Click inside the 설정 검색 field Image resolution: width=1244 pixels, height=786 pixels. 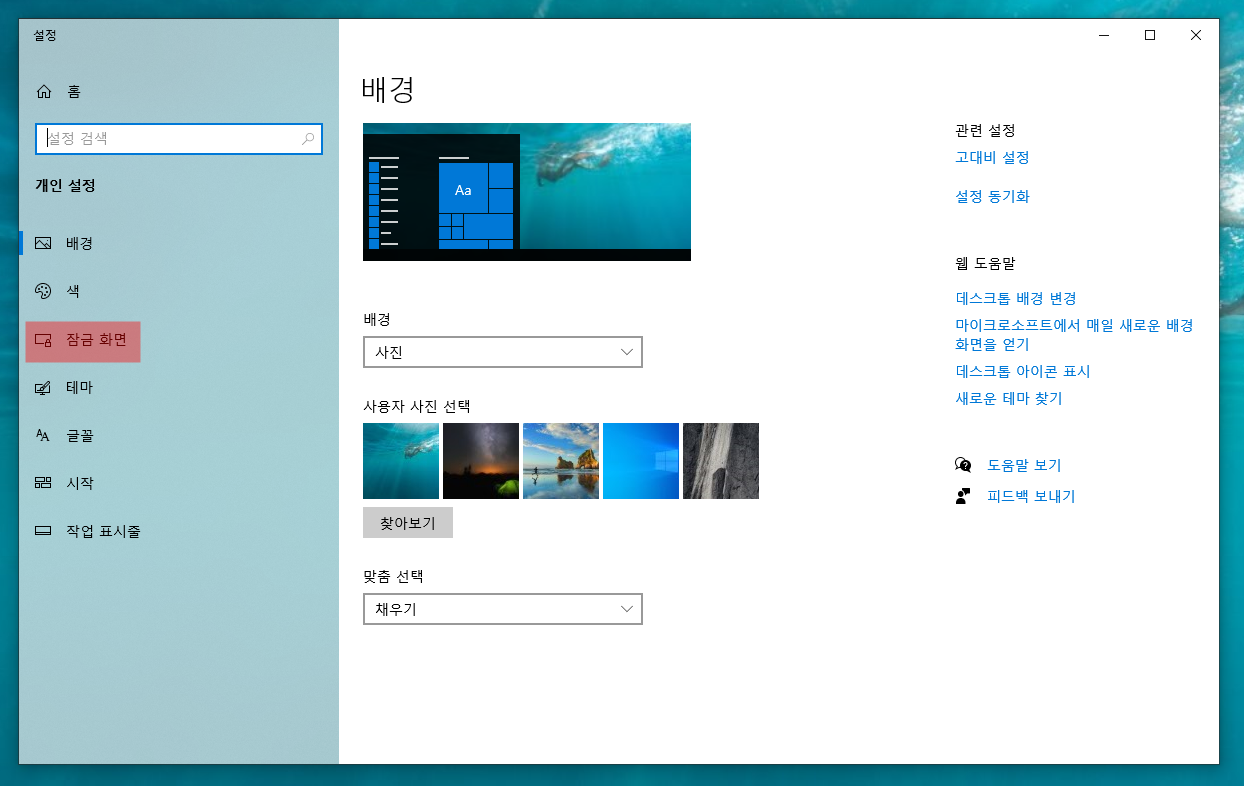[179, 139]
